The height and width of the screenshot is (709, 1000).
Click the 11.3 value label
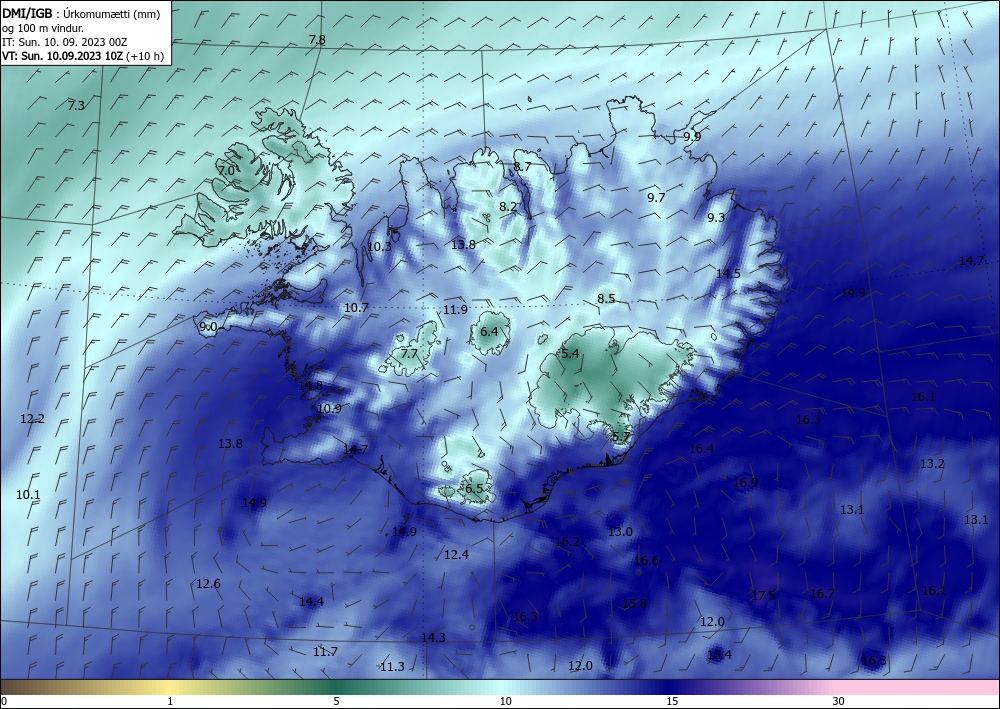pyautogui.click(x=392, y=666)
